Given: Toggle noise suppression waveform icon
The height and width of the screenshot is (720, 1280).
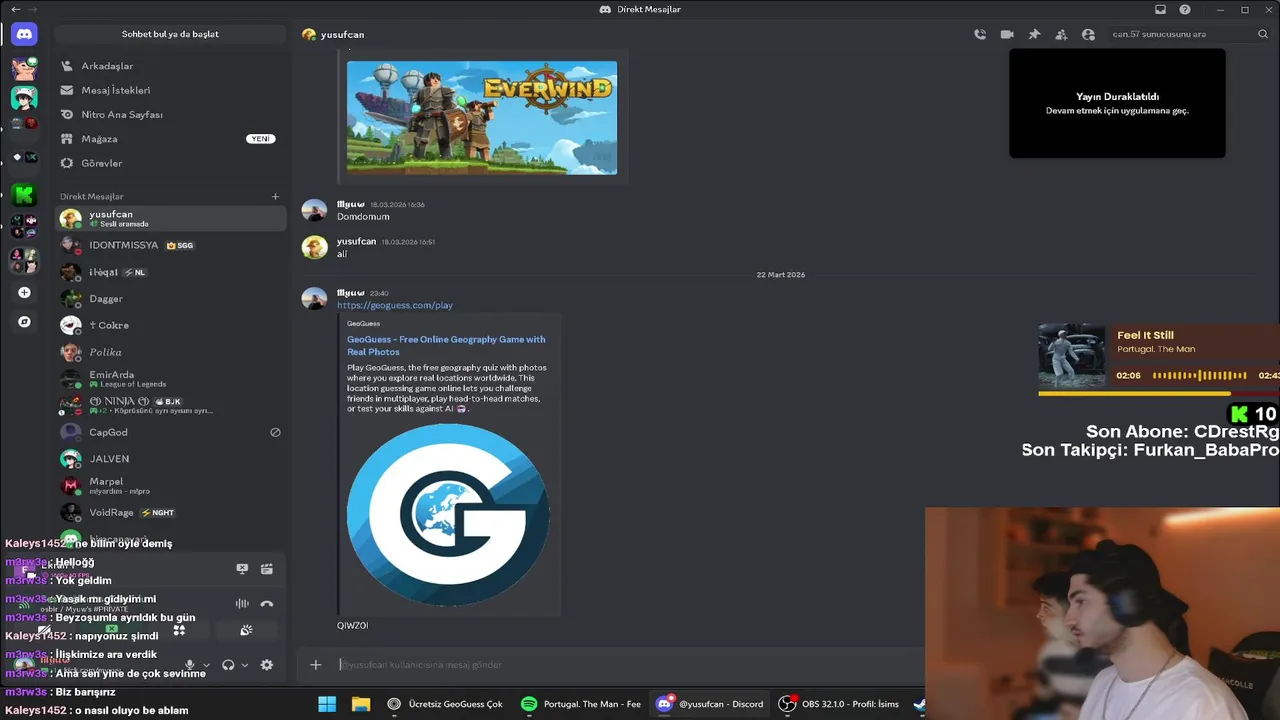Looking at the screenshot, I should coord(242,603).
